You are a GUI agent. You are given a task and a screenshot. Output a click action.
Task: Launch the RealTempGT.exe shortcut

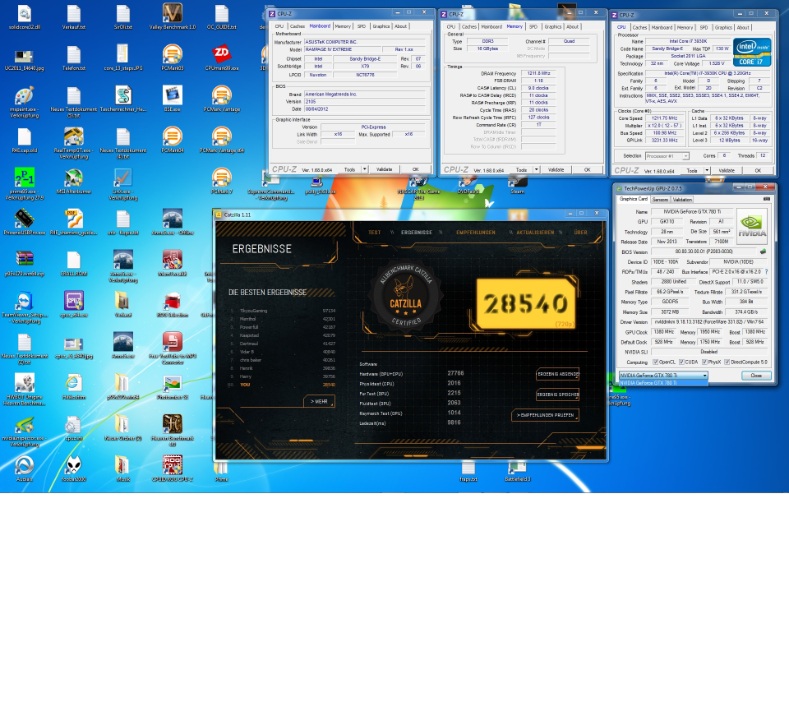point(73,142)
